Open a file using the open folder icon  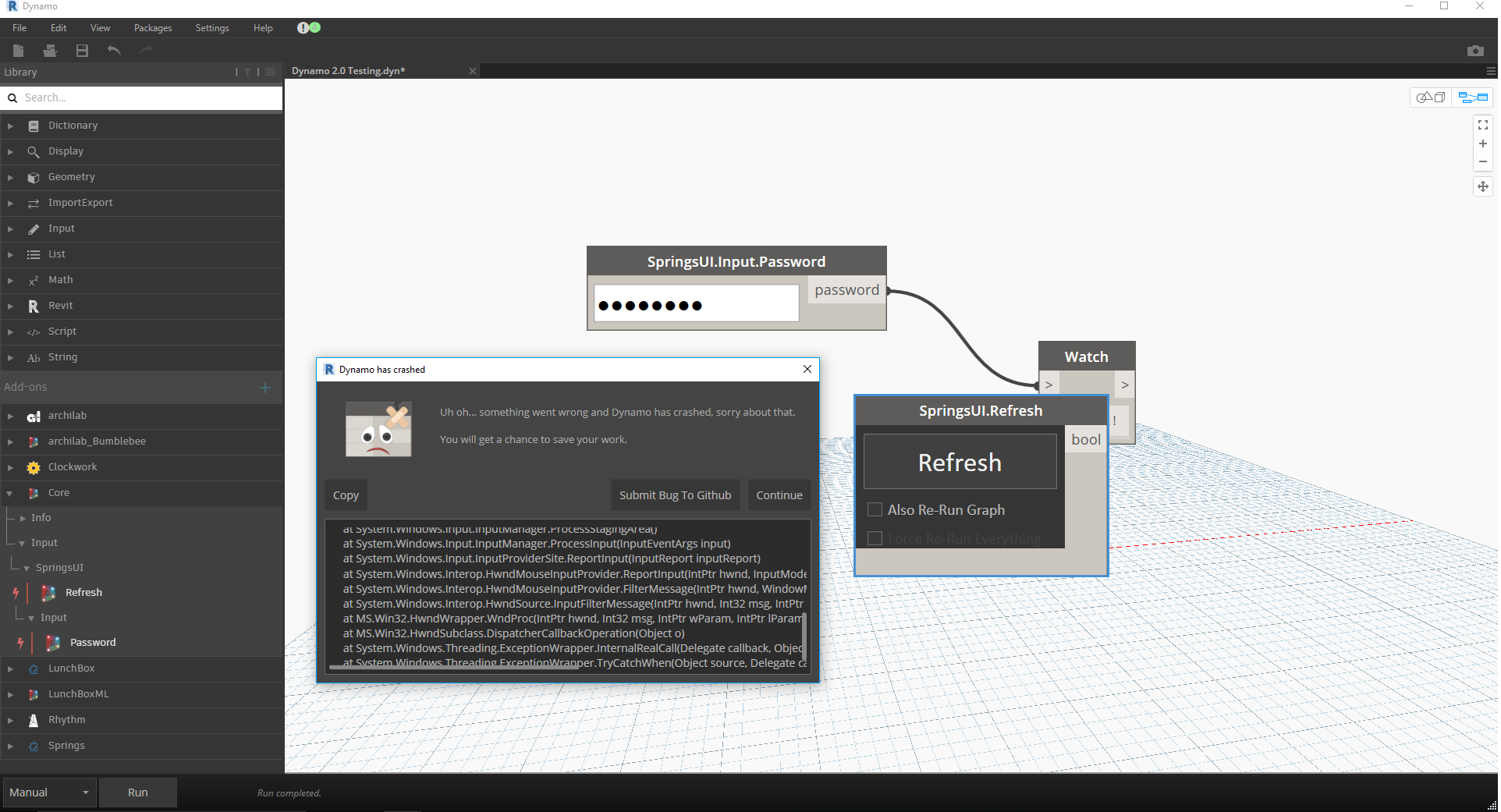coord(50,51)
